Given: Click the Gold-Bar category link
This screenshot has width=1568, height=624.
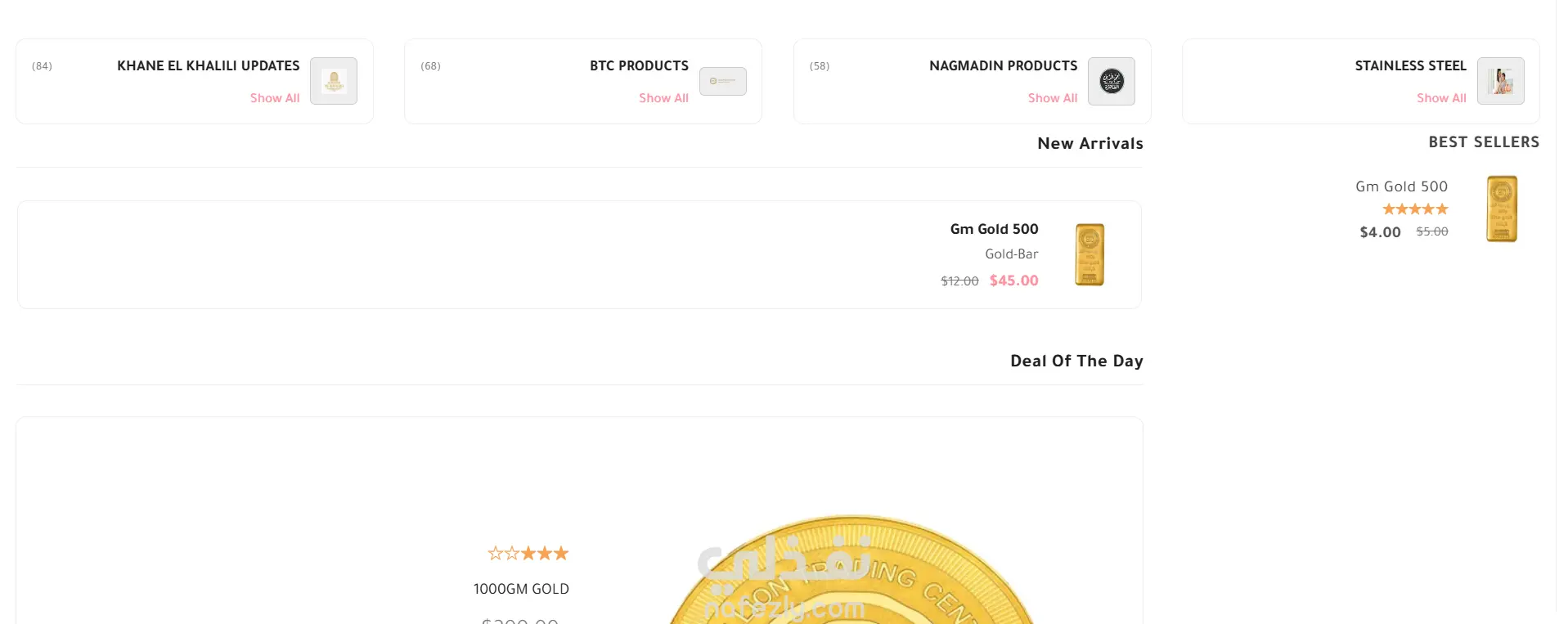Looking at the screenshot, I should [x=1011, y=254].
